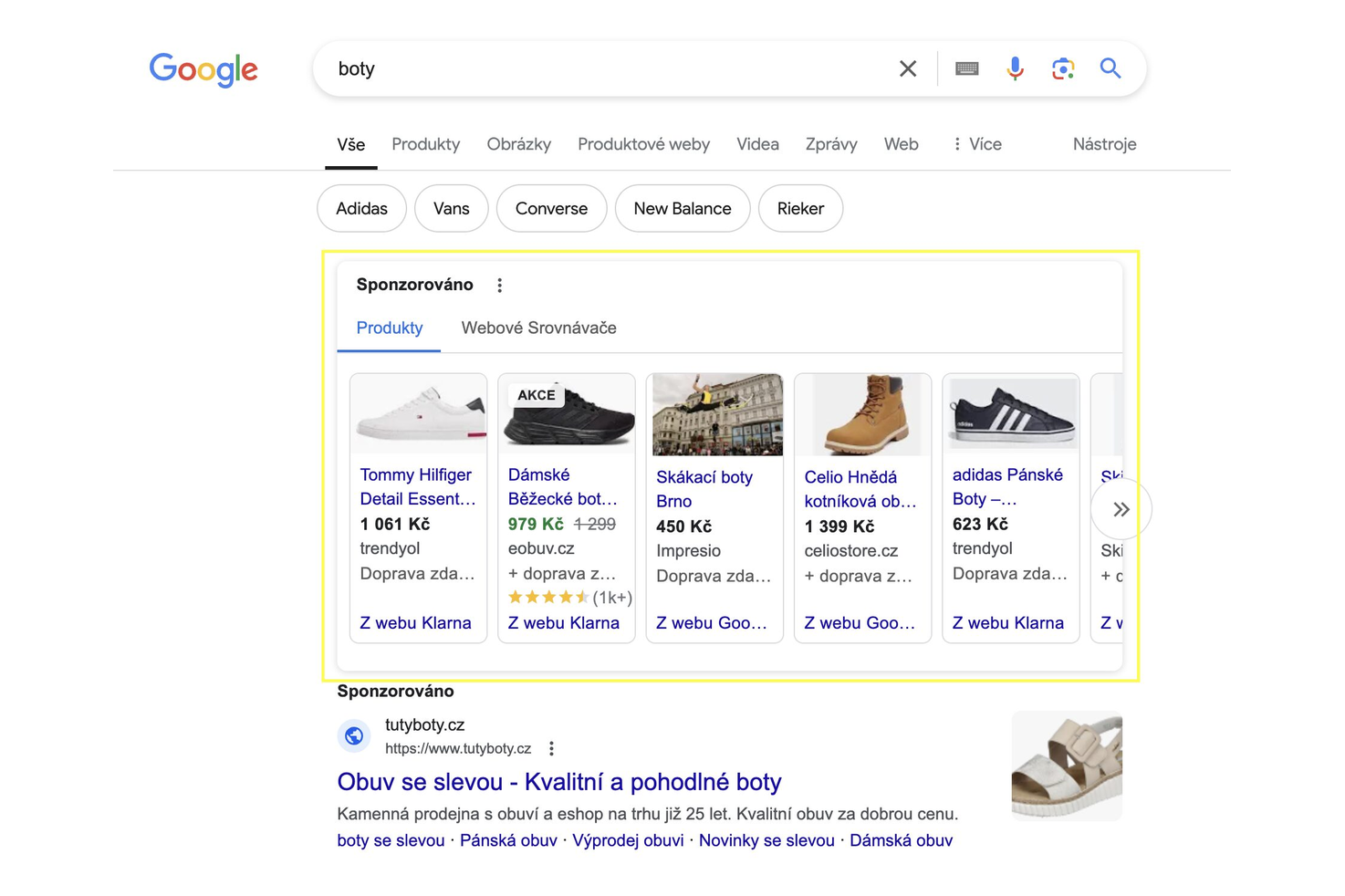This screenshot has height=896, width=1345.
Task: Open the boty se slevou sitelink
Action: point(391,840)
